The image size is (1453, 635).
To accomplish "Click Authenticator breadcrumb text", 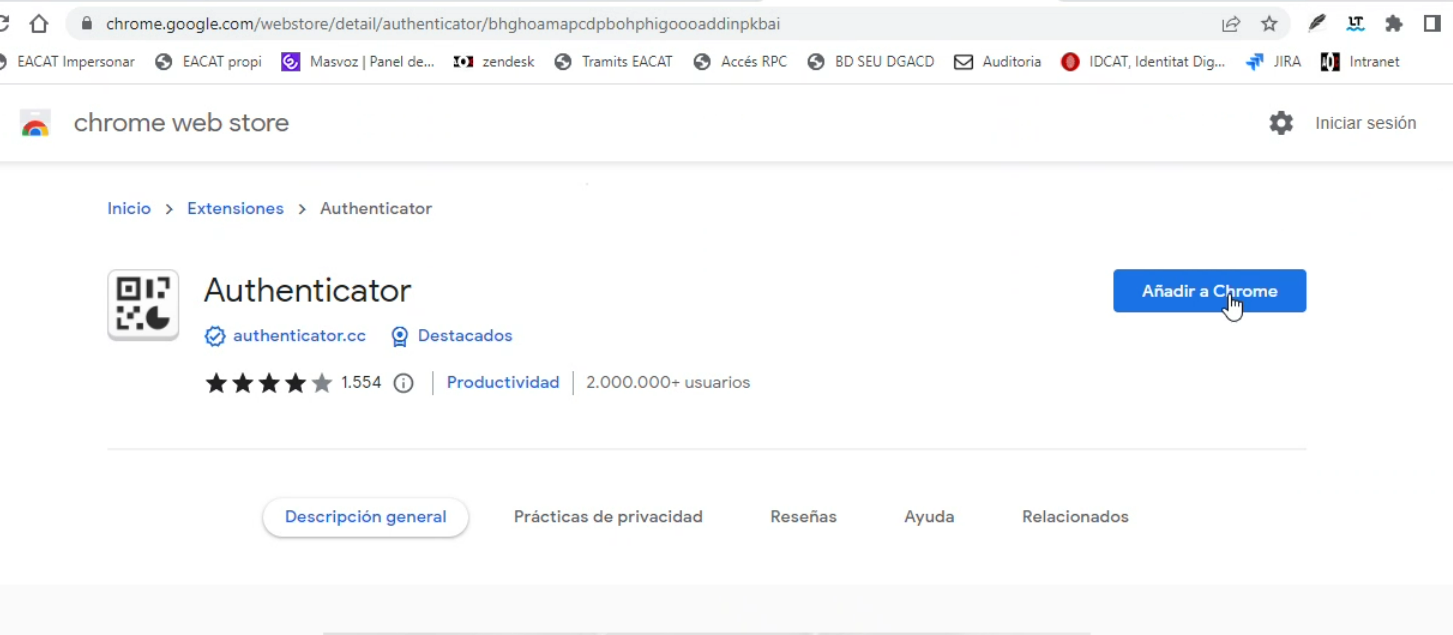I will (x=376, y=209).
